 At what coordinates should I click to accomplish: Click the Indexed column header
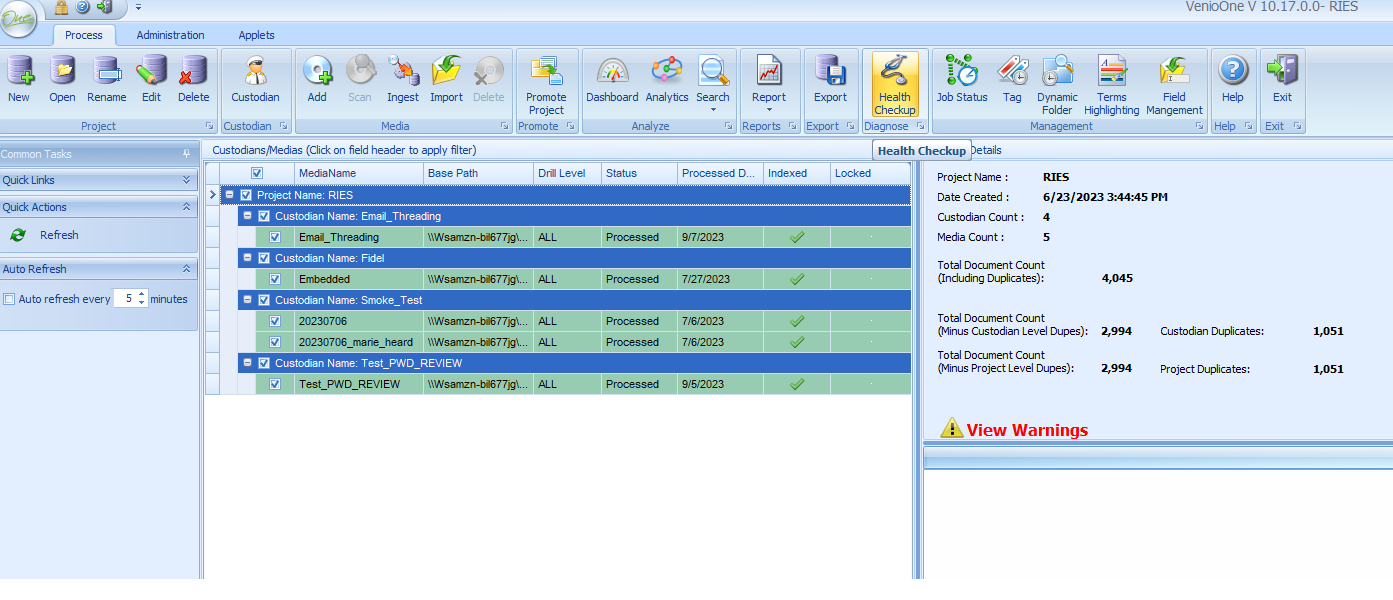(797, 173)
